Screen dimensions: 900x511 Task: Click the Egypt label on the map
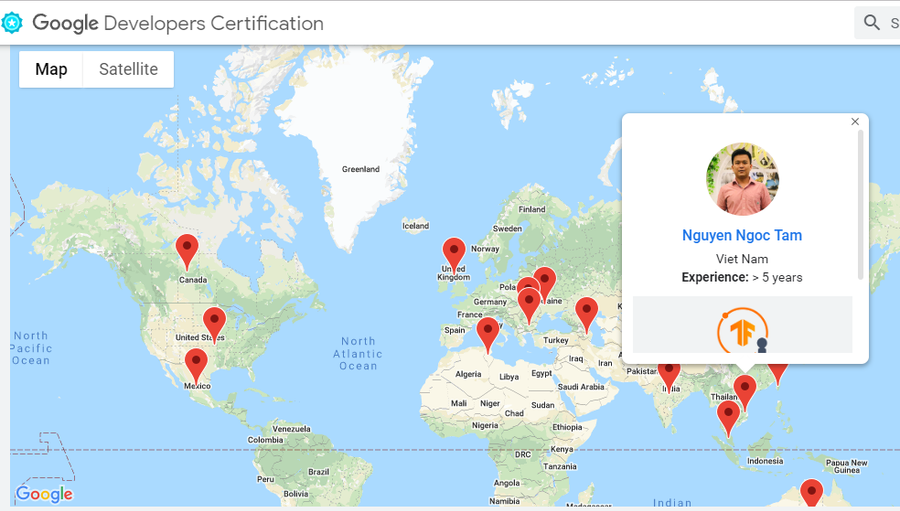tap(541, 373)
